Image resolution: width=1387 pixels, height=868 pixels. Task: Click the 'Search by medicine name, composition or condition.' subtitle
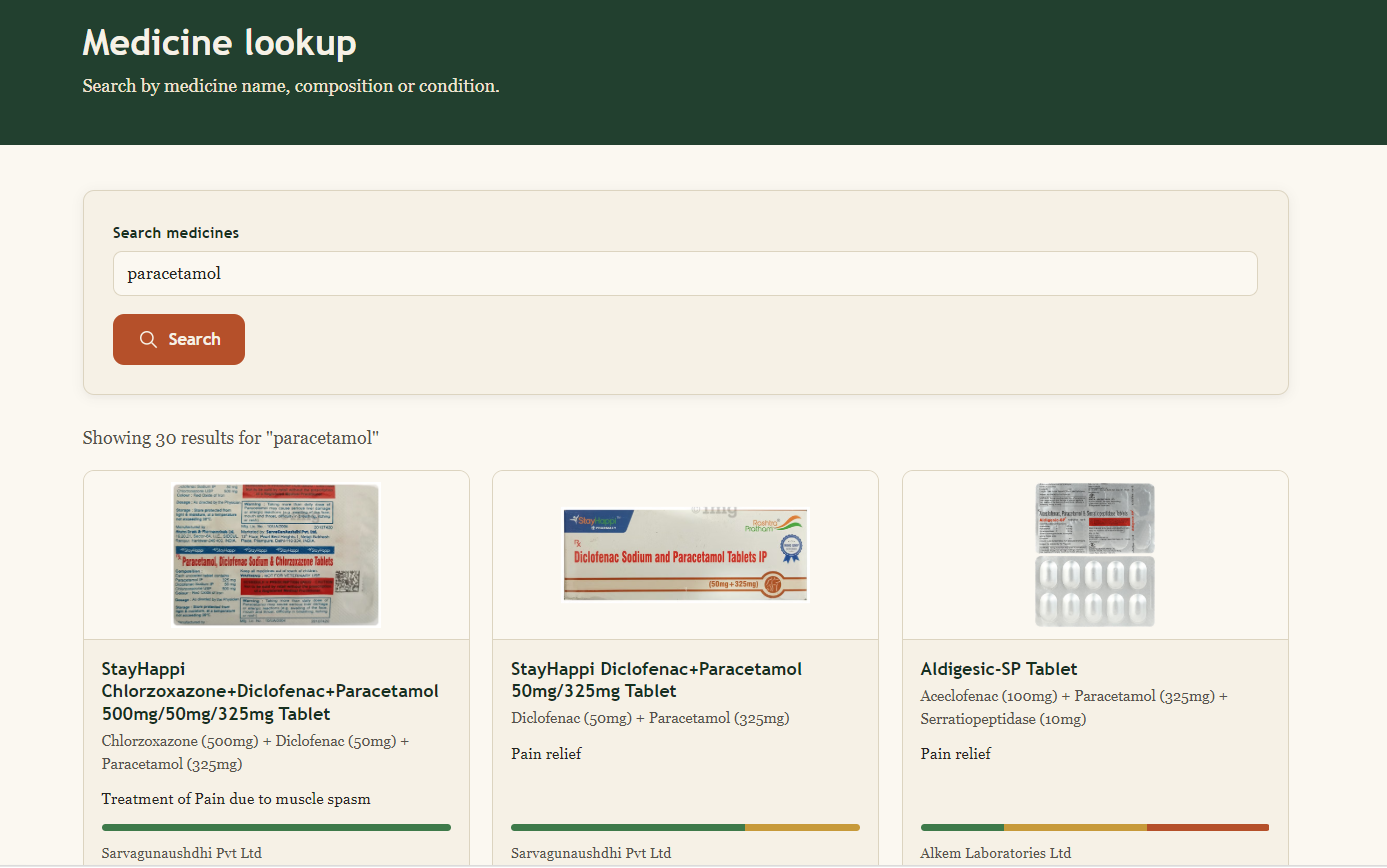[x=291, y=86]
